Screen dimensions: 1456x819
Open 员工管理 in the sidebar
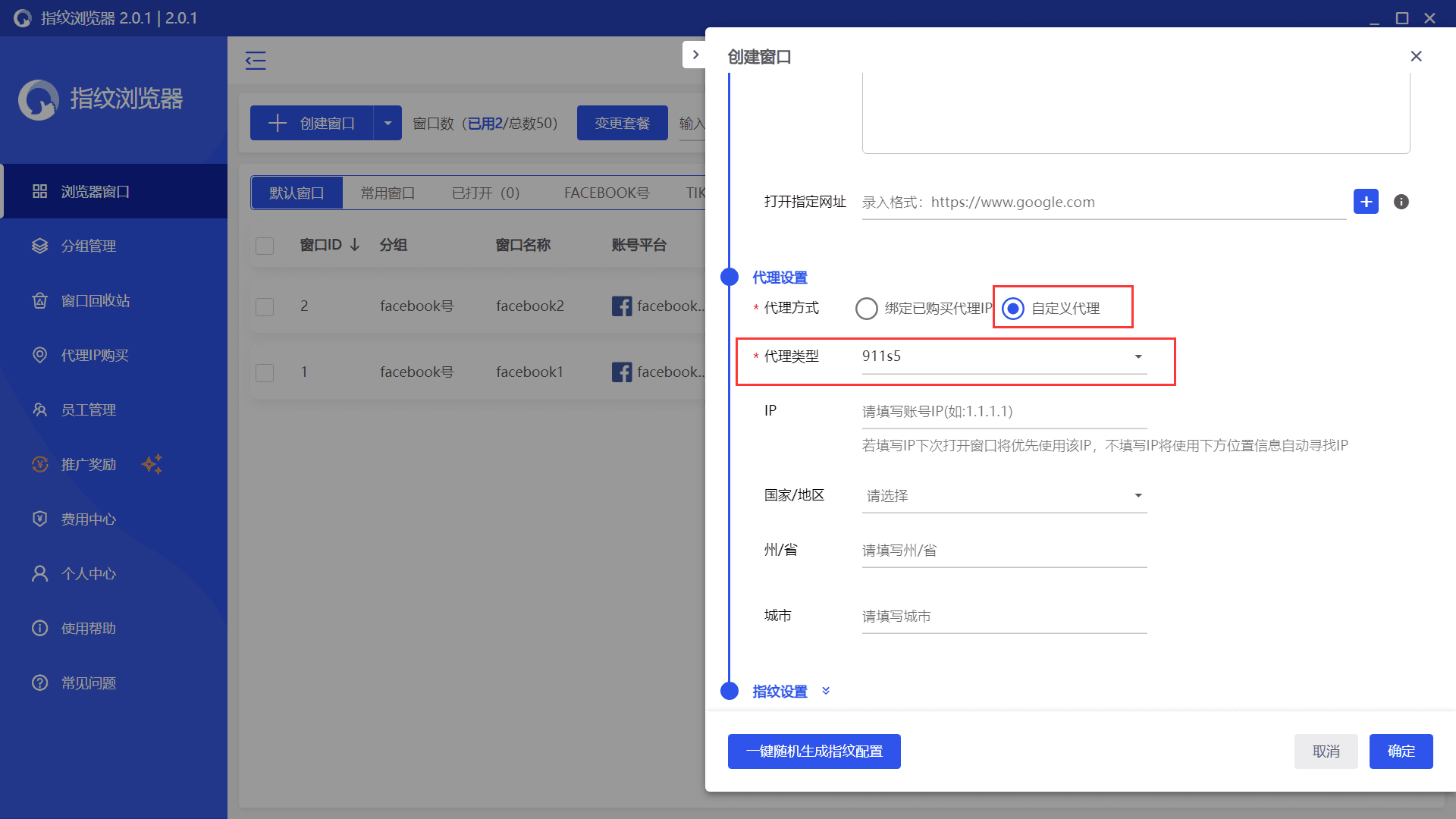89,409
